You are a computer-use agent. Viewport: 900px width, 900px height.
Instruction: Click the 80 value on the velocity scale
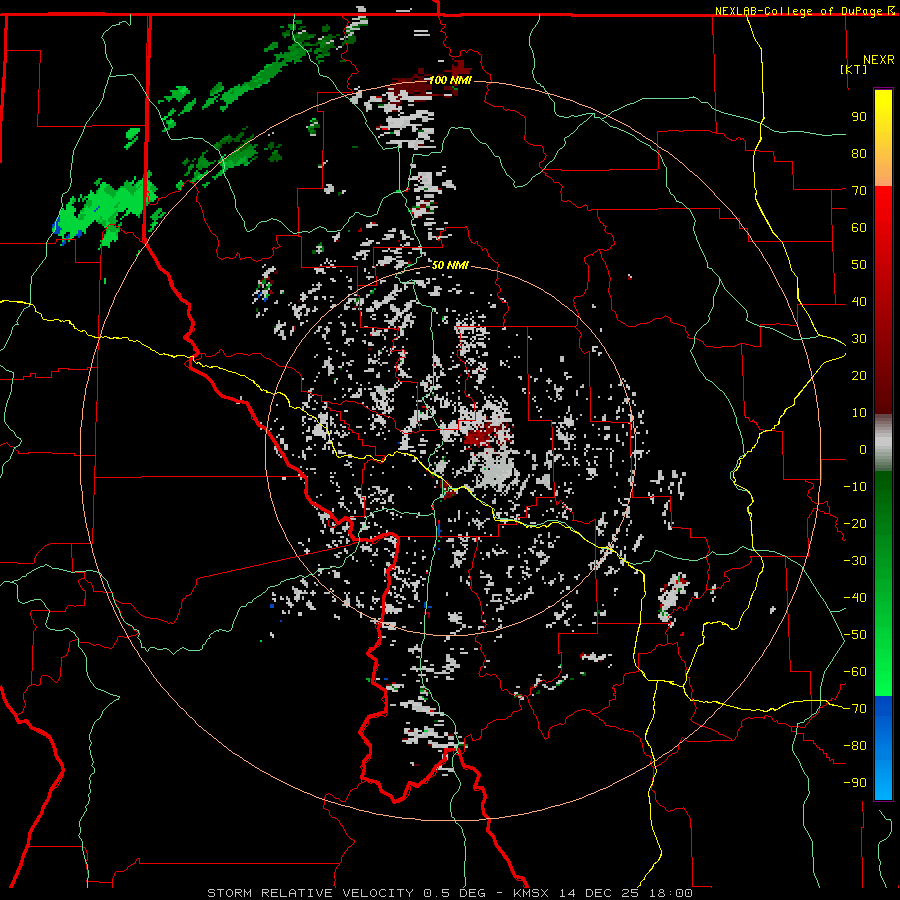859,153
